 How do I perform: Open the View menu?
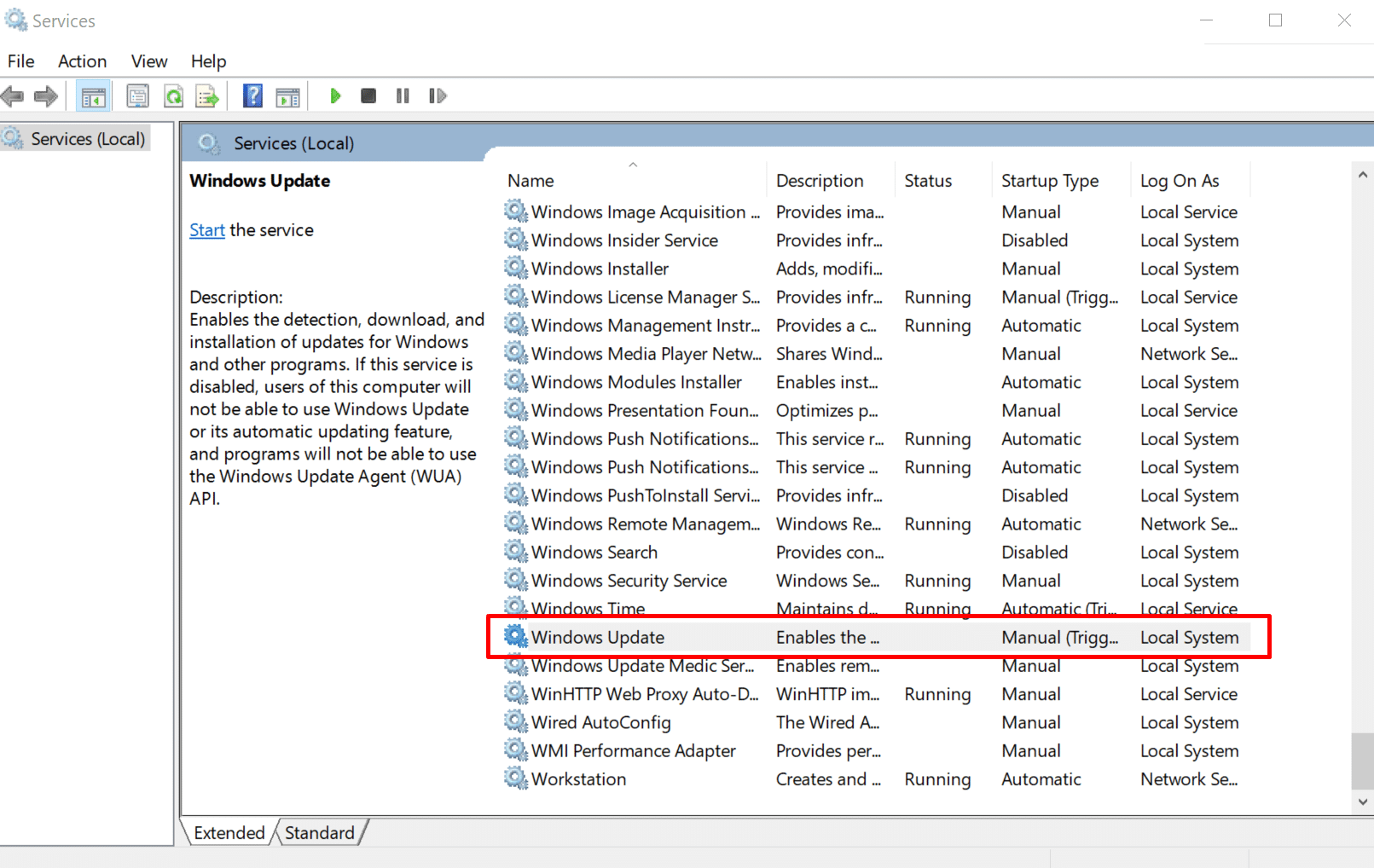(x=148, y=61)
